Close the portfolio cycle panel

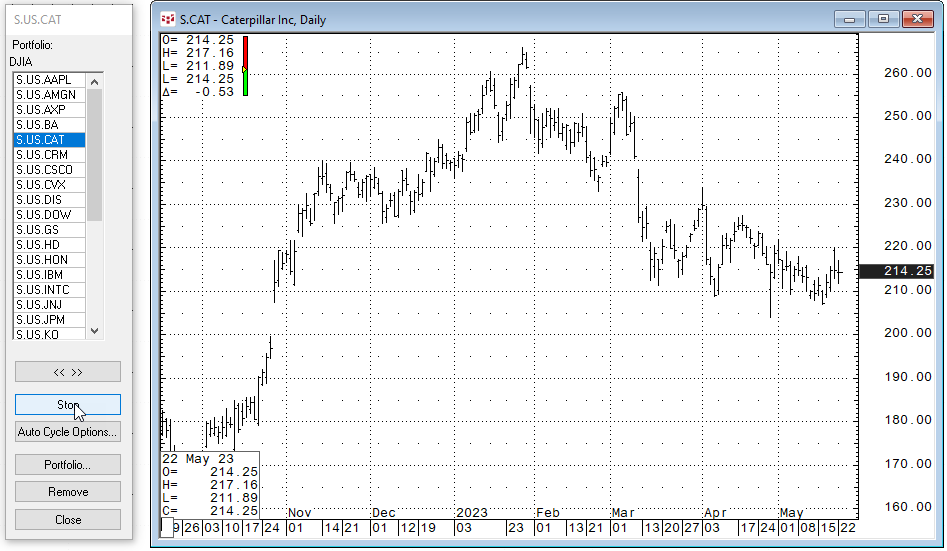click(68, 520)
